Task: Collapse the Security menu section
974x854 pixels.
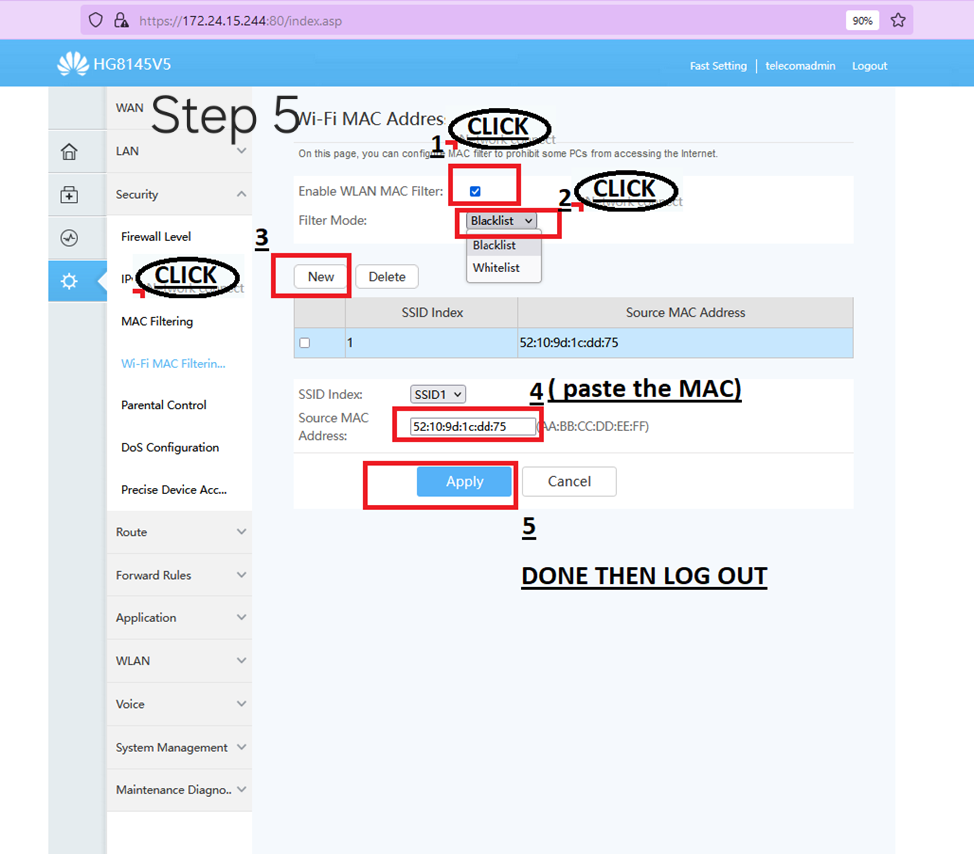Action: pyautogui.click(x=180, y=194)
